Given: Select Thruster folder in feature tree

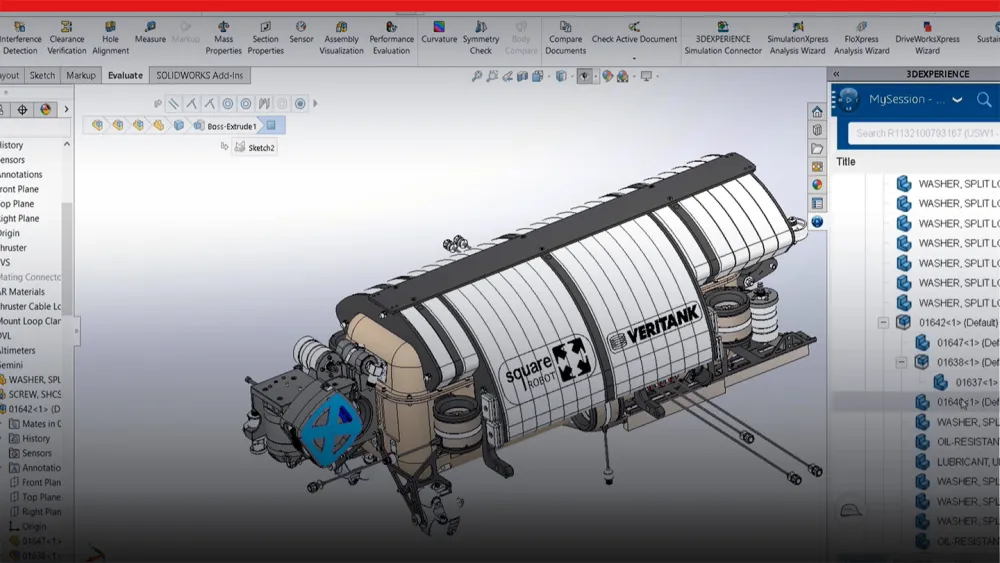Looking at the screenshot, I should pos(13,248).
